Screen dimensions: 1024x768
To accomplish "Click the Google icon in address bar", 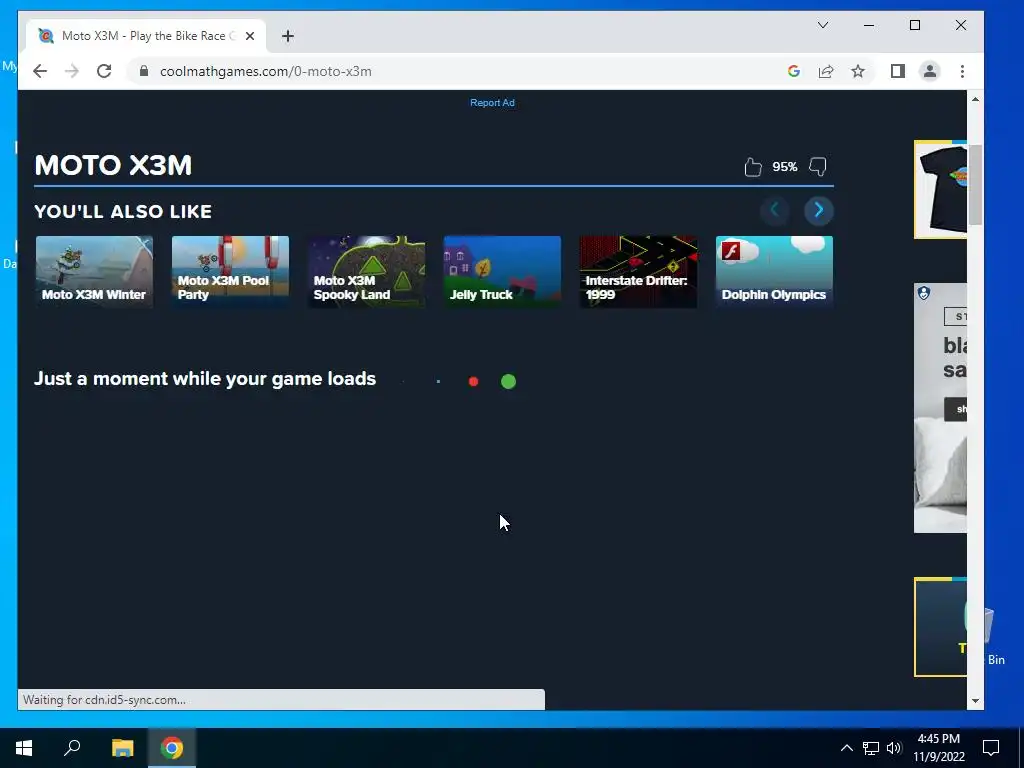I will pyautogui.click(x=793, y=71).
